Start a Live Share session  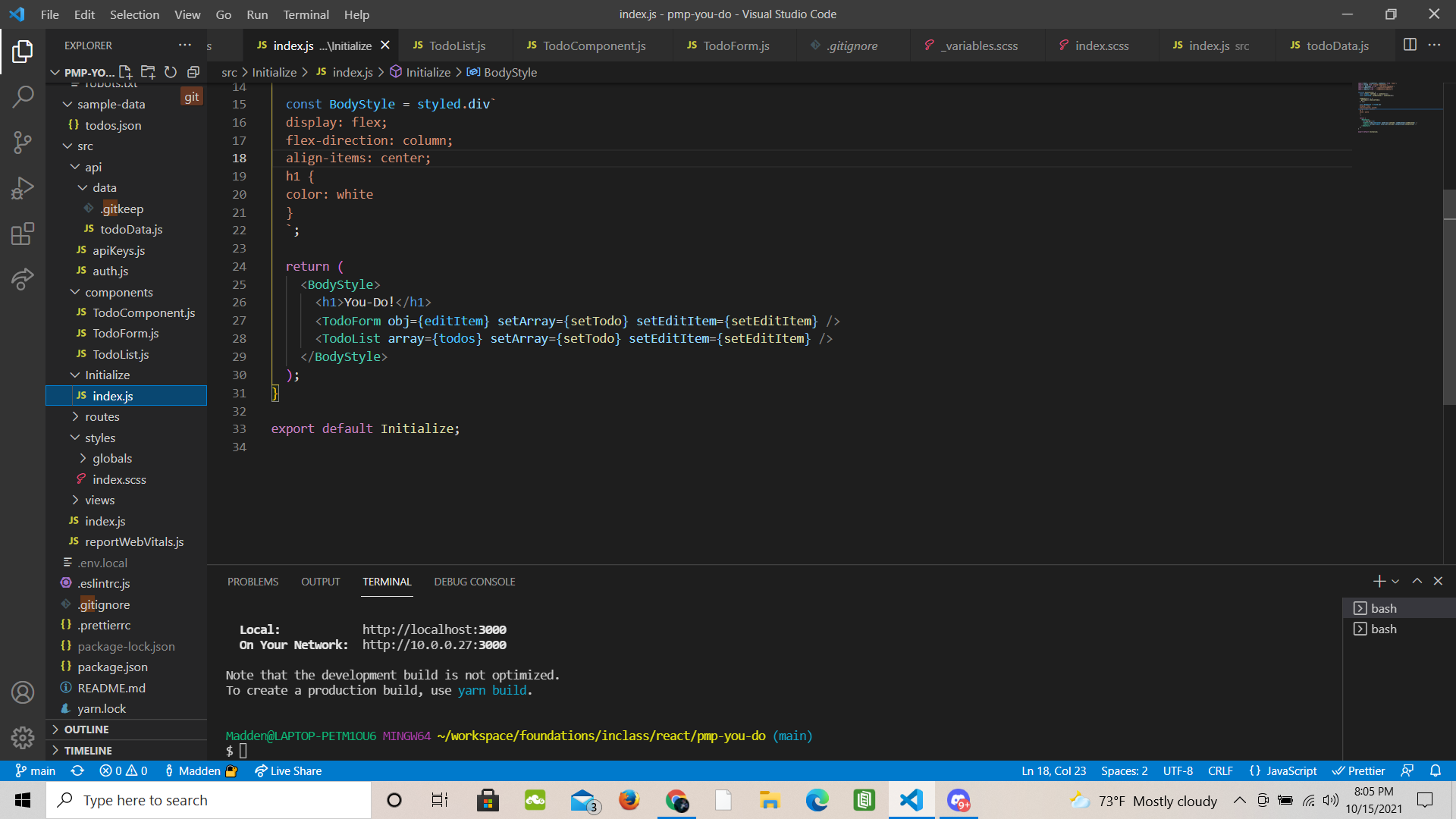click(x=287, y=770)
